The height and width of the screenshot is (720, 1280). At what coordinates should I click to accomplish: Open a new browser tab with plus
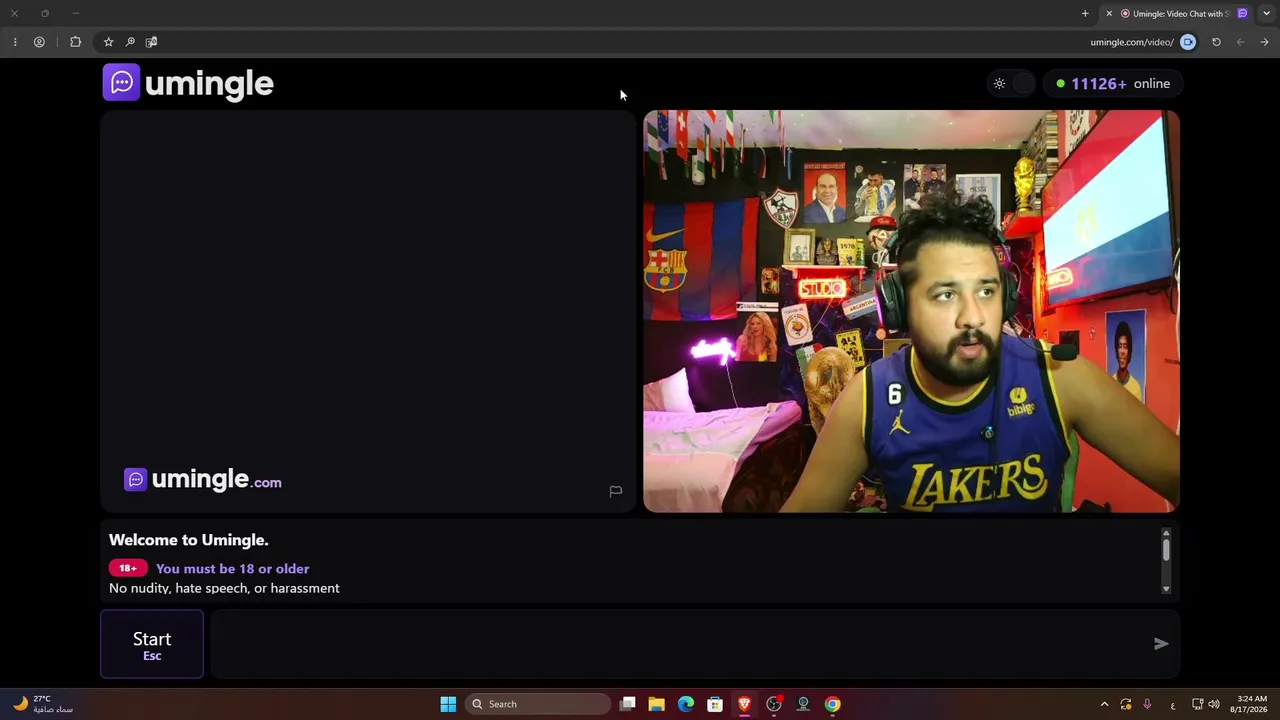click(x=1085, y=14)
